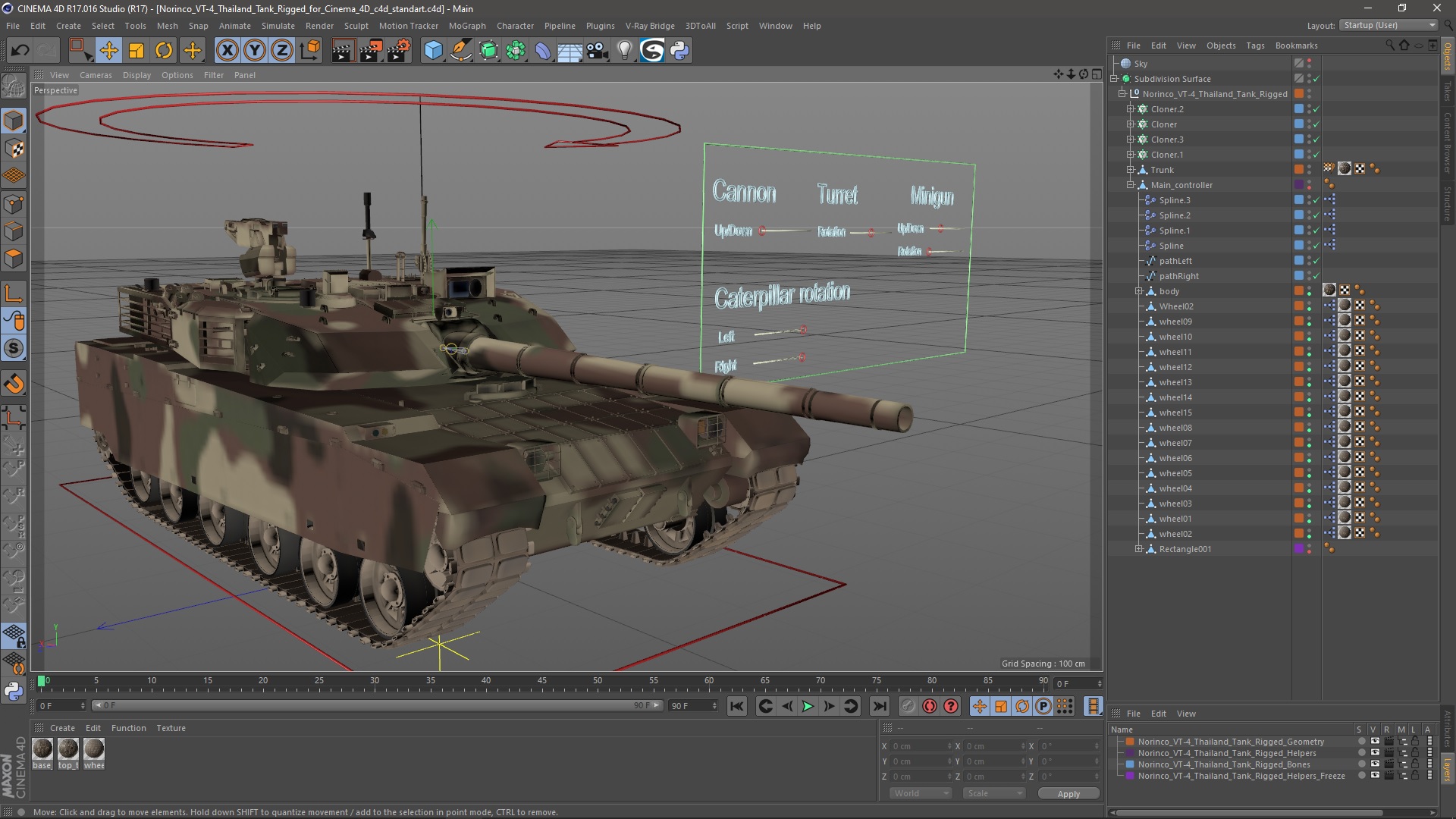Click the Undo arrow icon
This screenshot has width=1456, height=819.
pyautogui.click(x=20, y=51)
